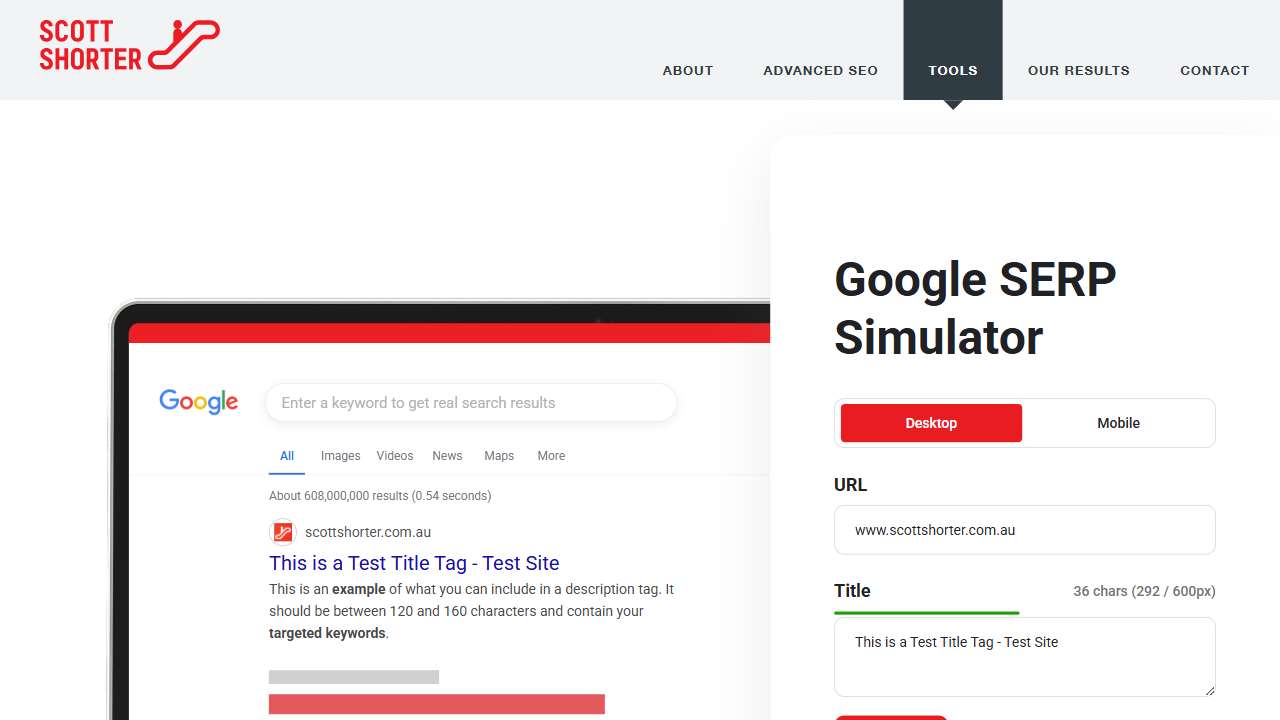The image size is (1280, 720).
Task: Click the Google logo in the preview
Action: (x=198, y=402)
